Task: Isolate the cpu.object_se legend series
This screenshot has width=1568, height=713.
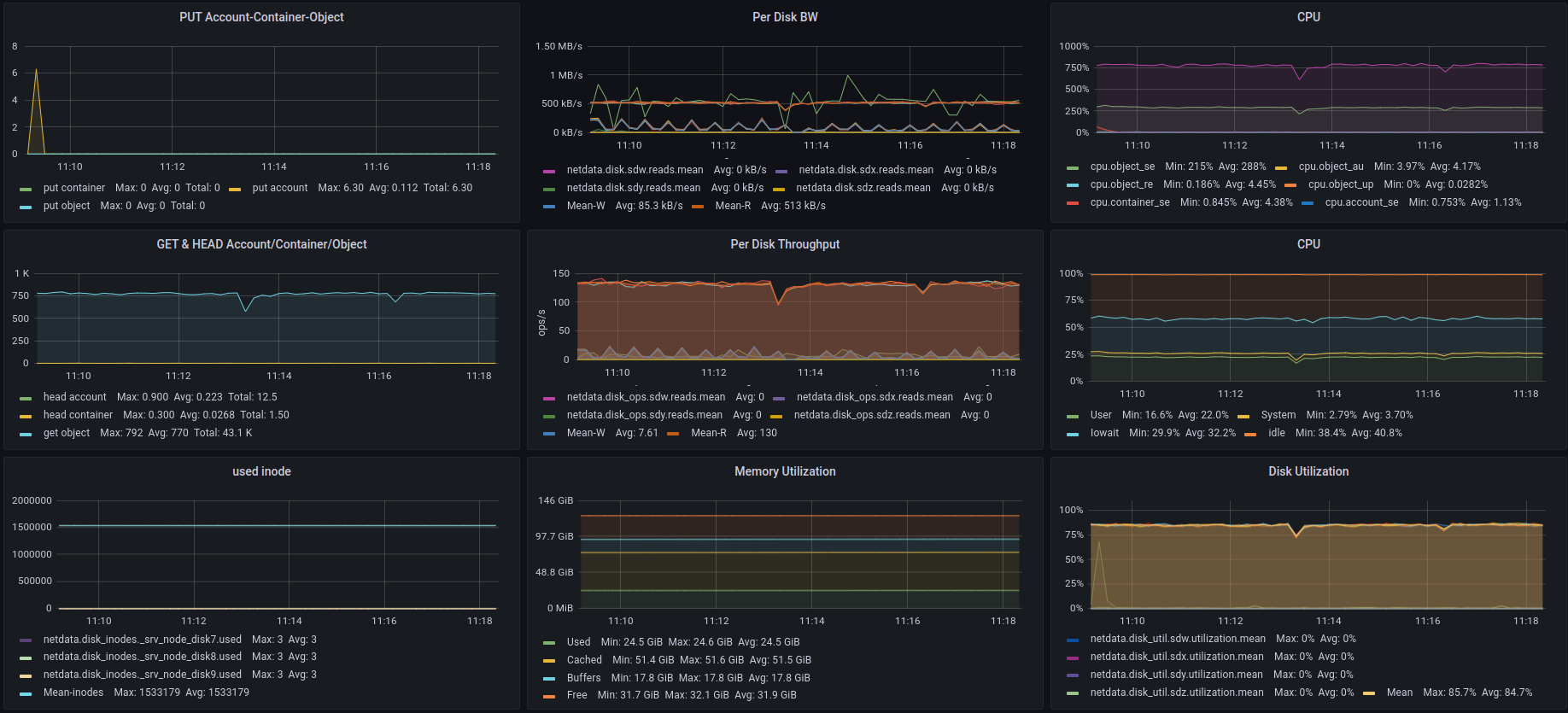Action: click(1122, 167)
